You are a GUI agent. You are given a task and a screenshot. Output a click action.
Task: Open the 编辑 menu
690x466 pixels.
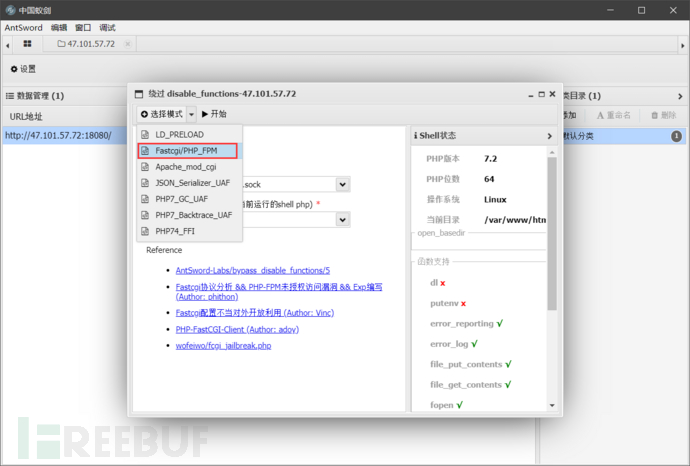[x=59, y=28]
